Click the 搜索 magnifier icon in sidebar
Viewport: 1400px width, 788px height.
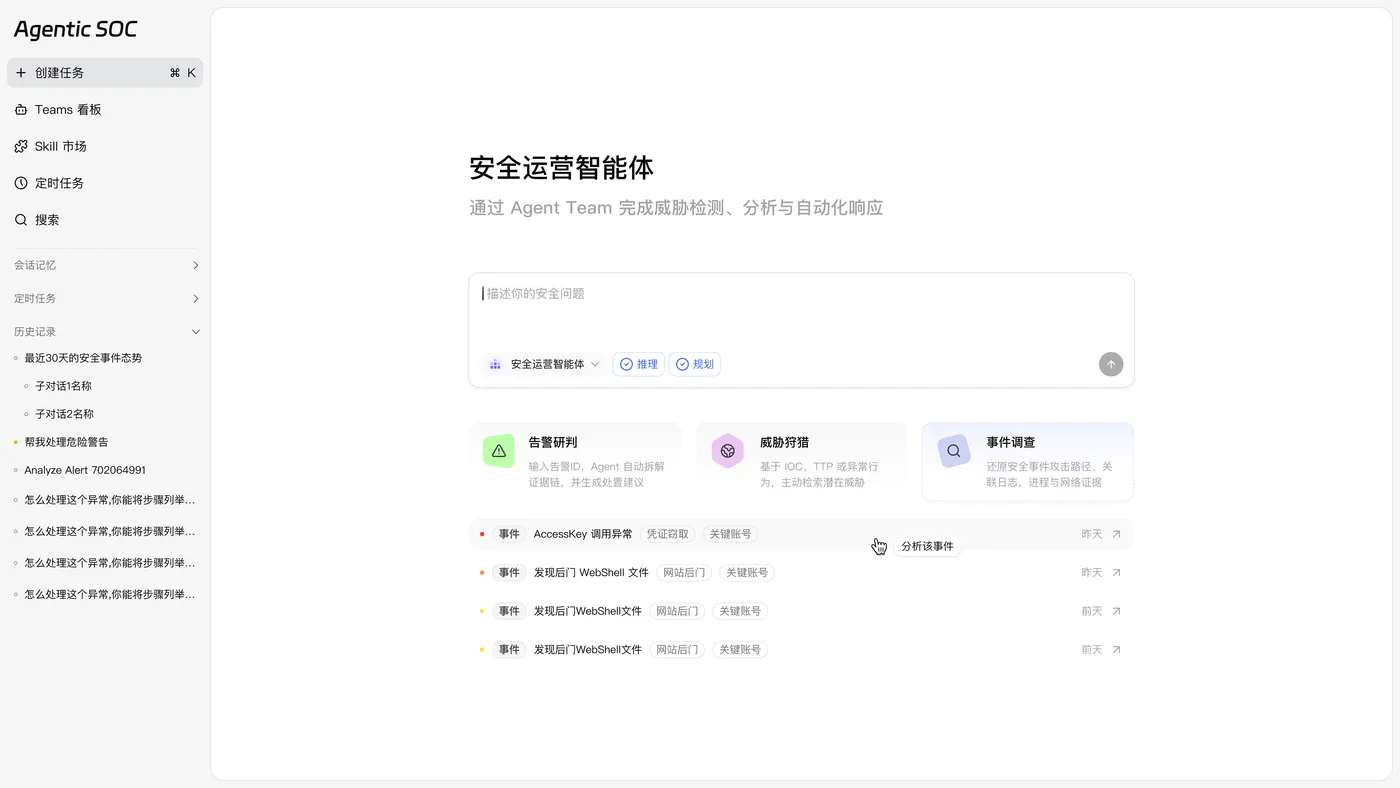[x=21, y=220]
